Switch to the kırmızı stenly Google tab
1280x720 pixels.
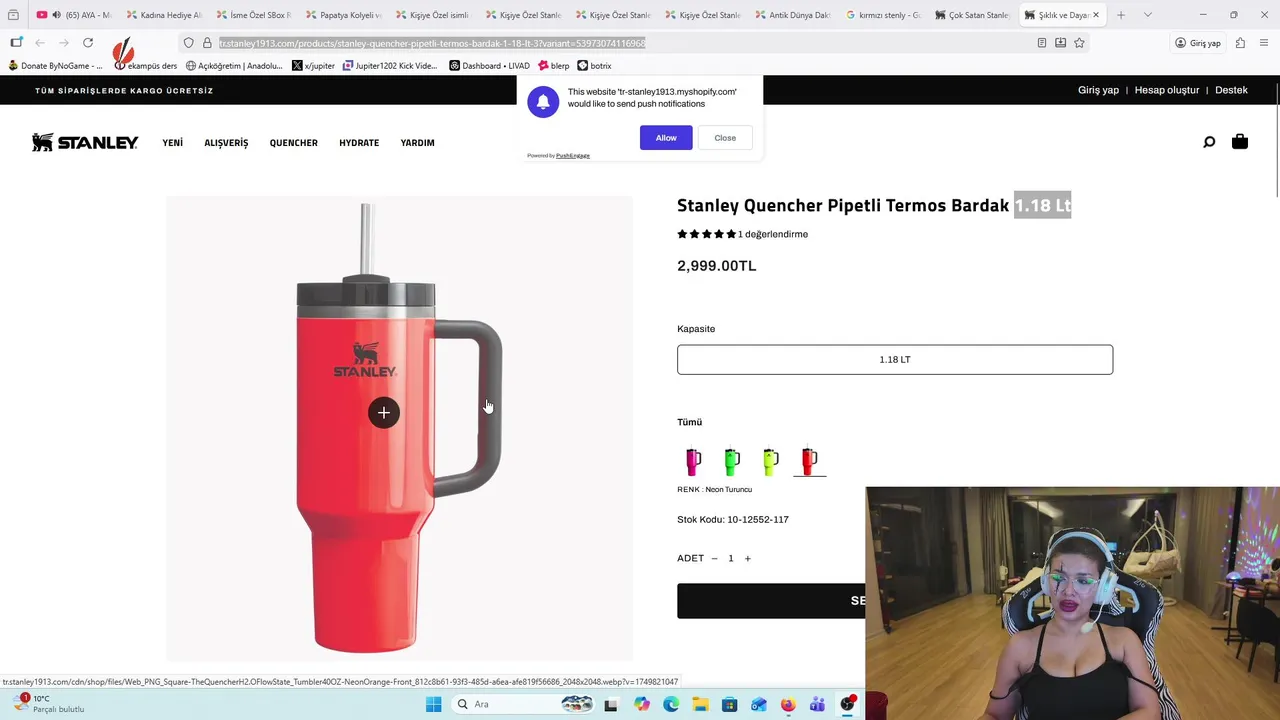coord(882,15)
